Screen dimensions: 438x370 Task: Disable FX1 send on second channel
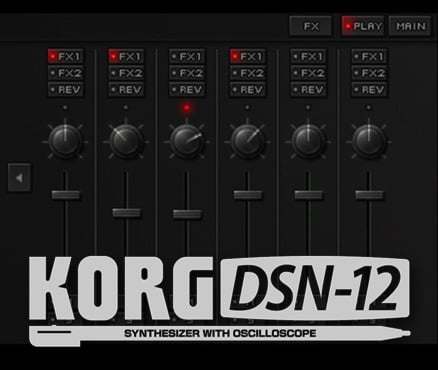point(126,56)
